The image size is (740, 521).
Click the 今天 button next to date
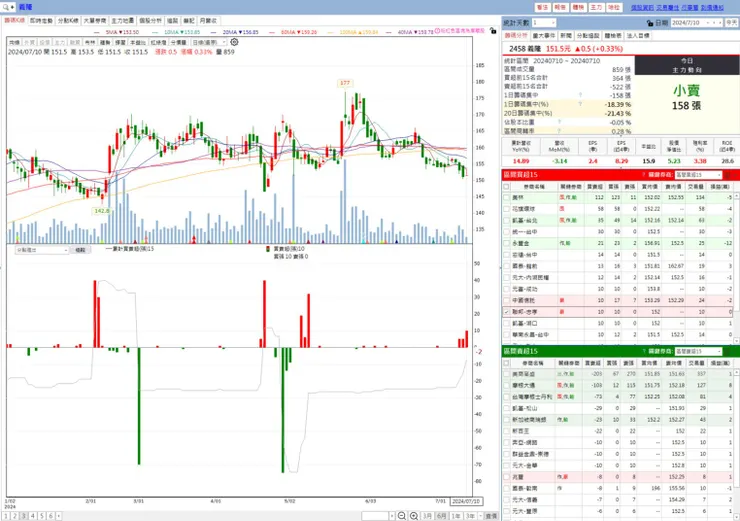point(732,22)
